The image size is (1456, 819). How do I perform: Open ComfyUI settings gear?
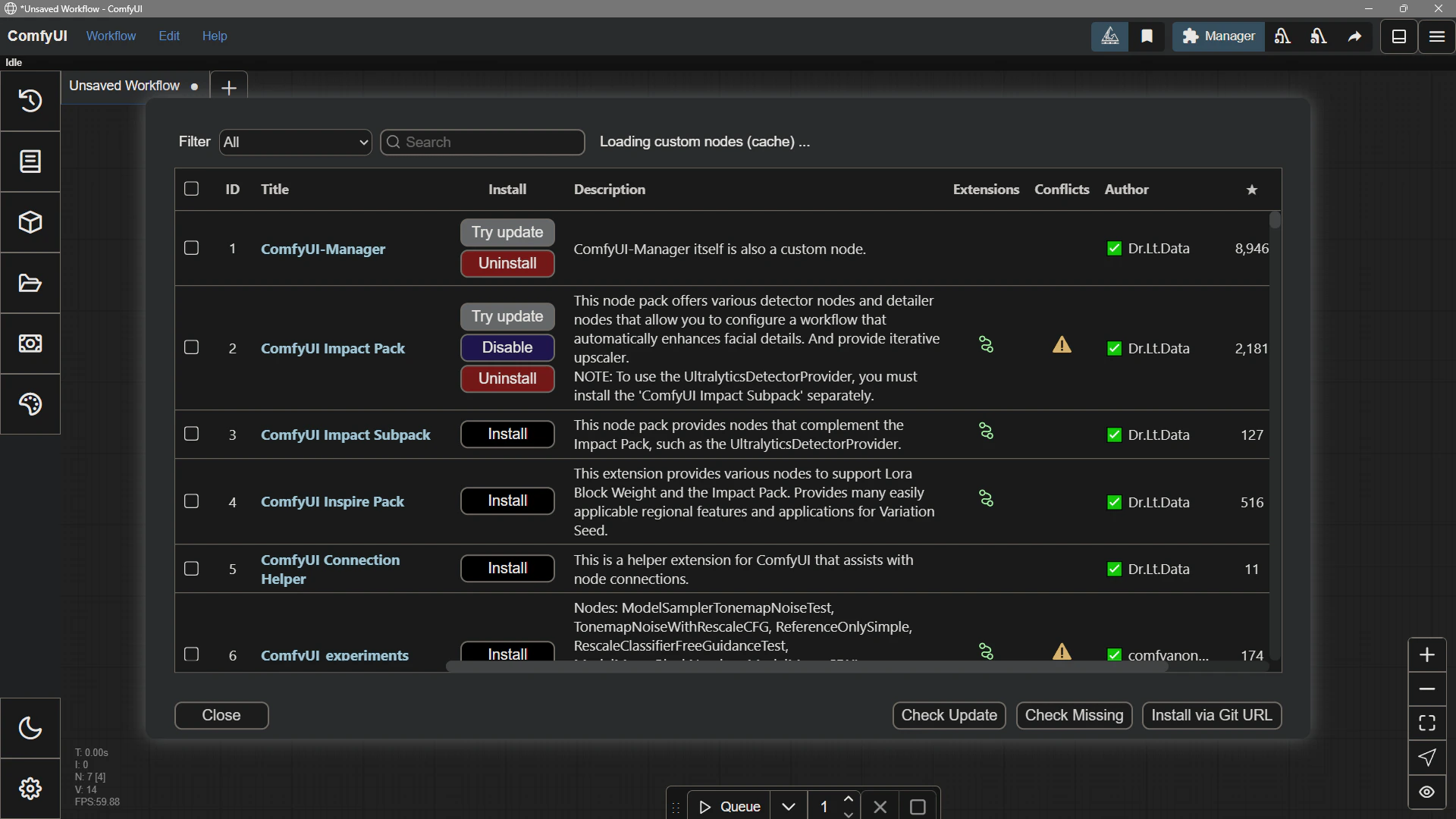[x=30, y=789]
